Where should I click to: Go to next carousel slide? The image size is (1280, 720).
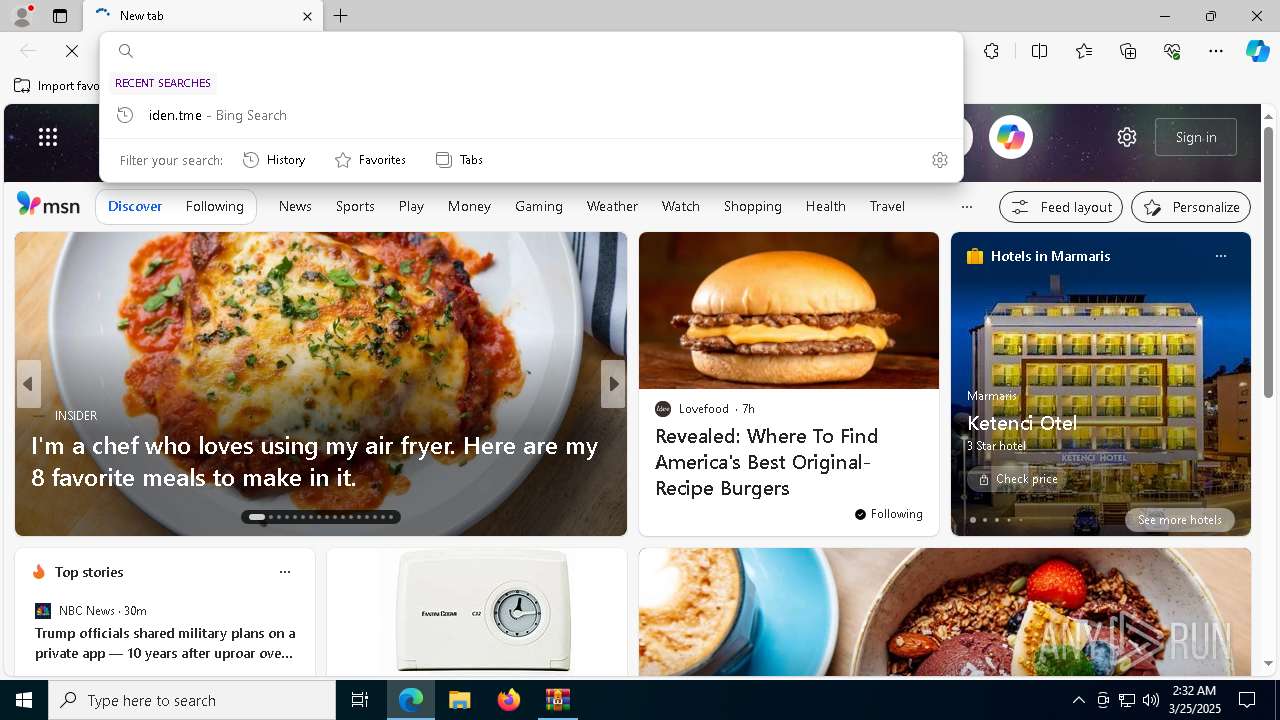613,384
